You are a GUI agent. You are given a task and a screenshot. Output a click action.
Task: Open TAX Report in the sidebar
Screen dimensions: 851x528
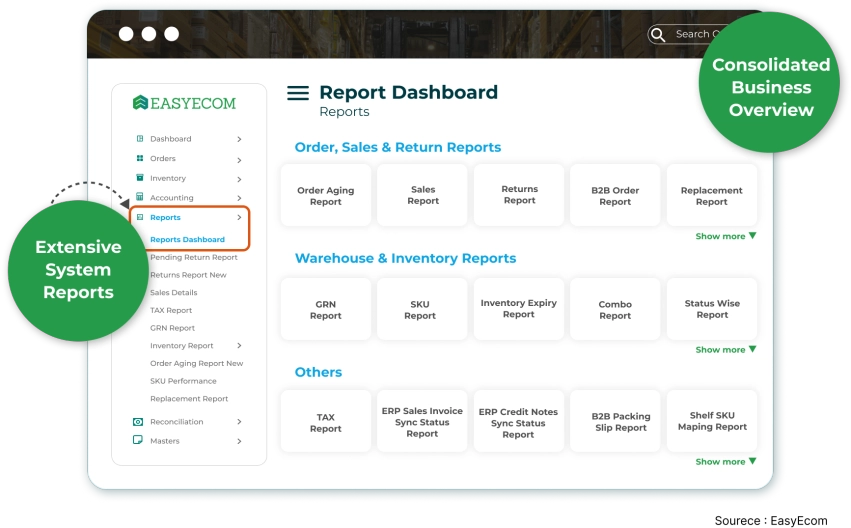pos(171,310)
